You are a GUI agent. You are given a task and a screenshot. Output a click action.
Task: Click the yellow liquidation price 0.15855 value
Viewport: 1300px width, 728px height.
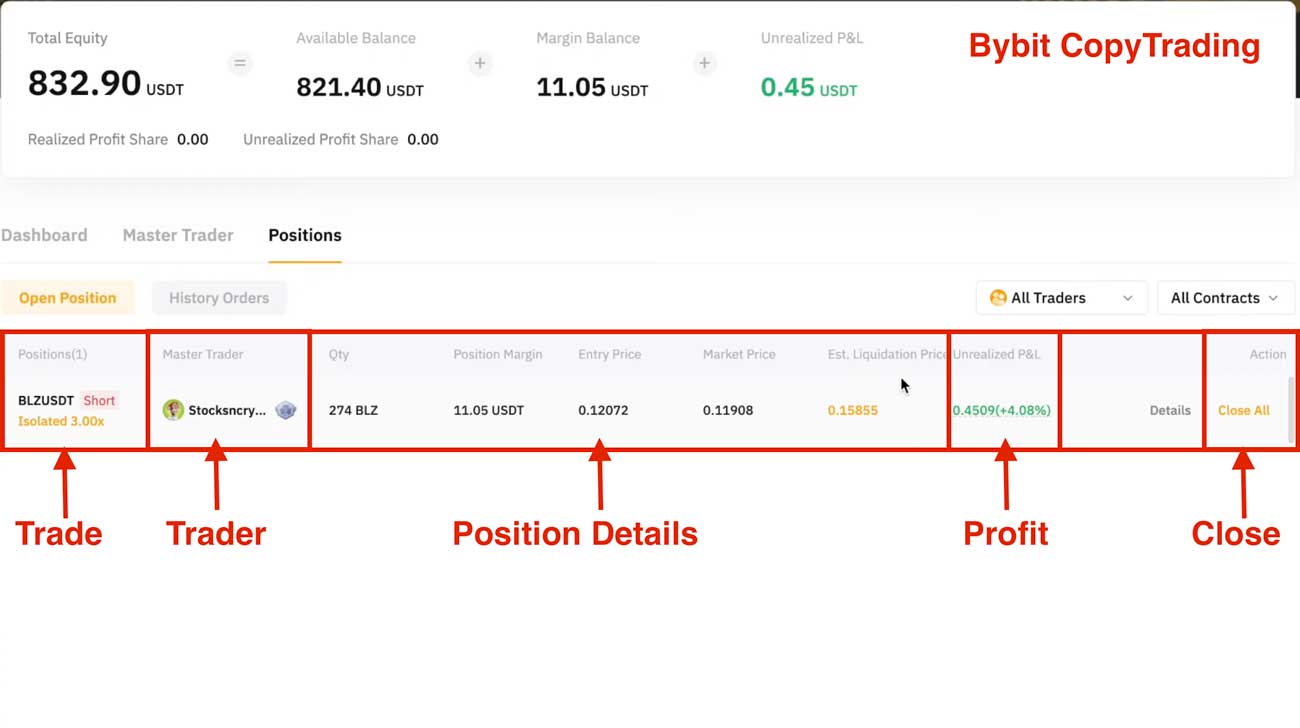[x=852, y=410]
